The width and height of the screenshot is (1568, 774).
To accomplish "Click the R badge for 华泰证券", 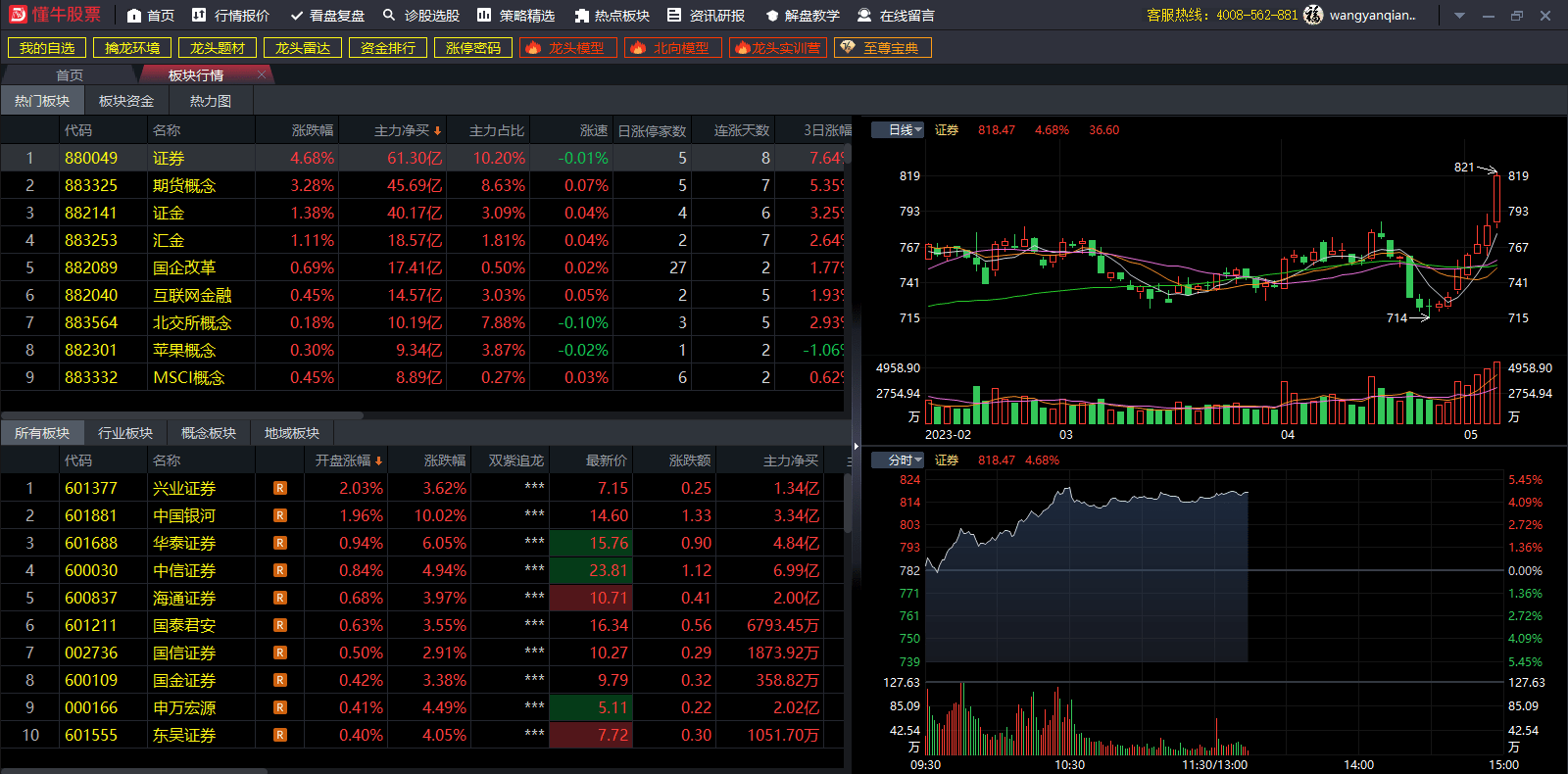I will pos(280,543).
